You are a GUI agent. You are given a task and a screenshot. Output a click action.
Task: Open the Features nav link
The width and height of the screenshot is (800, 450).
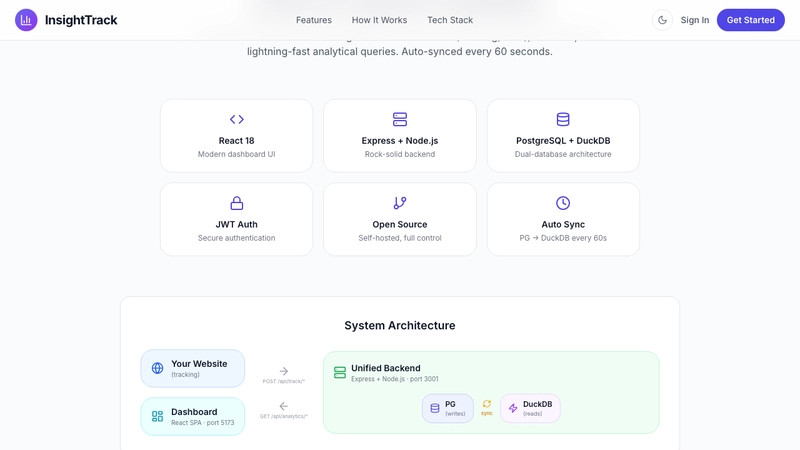[x=314, y=20]
